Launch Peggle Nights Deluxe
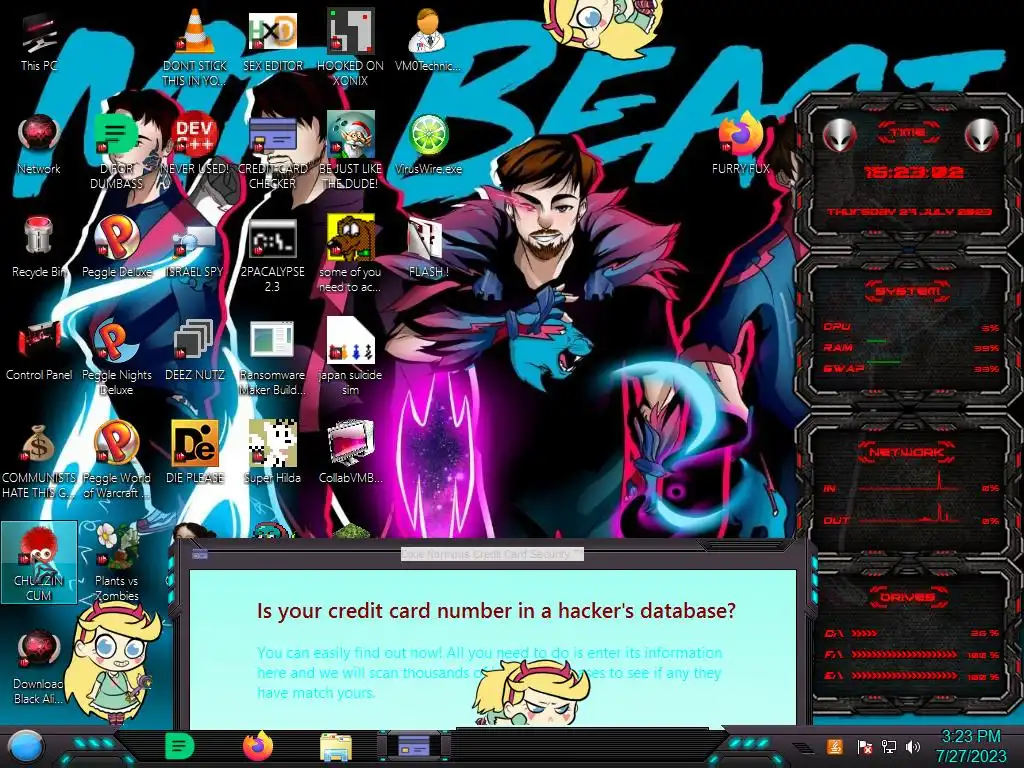 coord(116,358)
